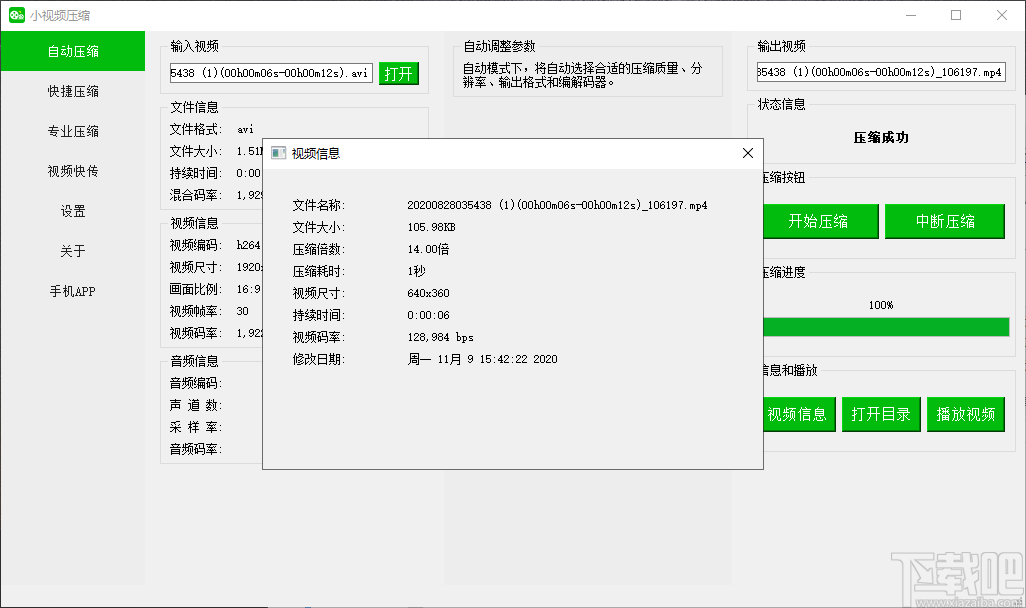Click the 播放视频 button
The image size is (1026, 608).
pos(966,414)
